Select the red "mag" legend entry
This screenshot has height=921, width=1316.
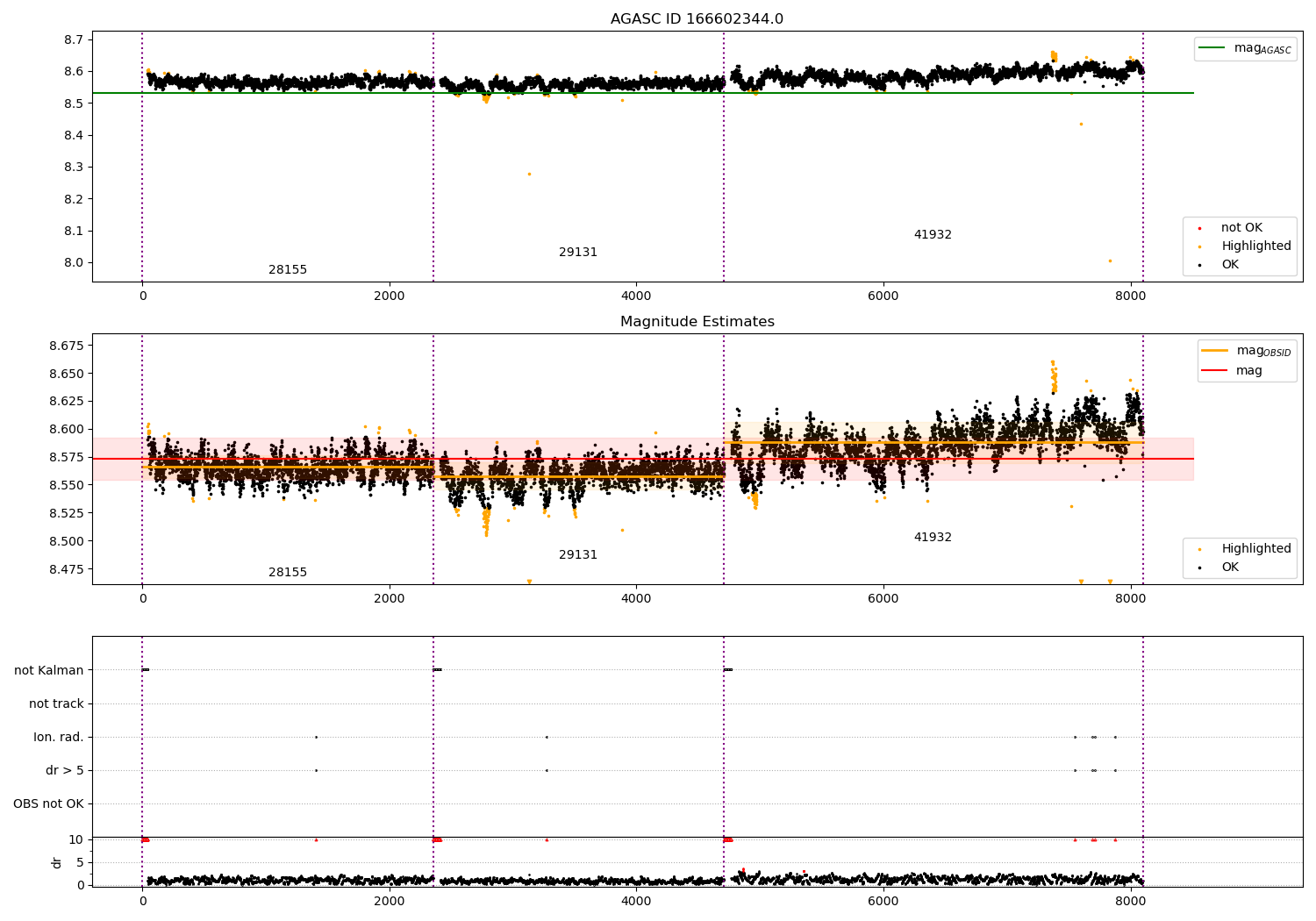[1233, 370]
